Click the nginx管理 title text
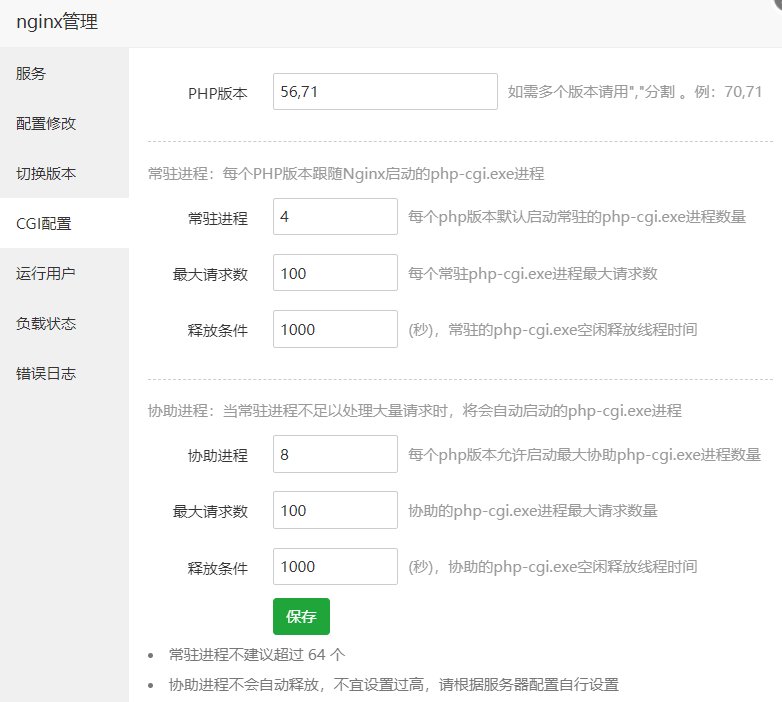782x702 pixels. click(57, 22)
